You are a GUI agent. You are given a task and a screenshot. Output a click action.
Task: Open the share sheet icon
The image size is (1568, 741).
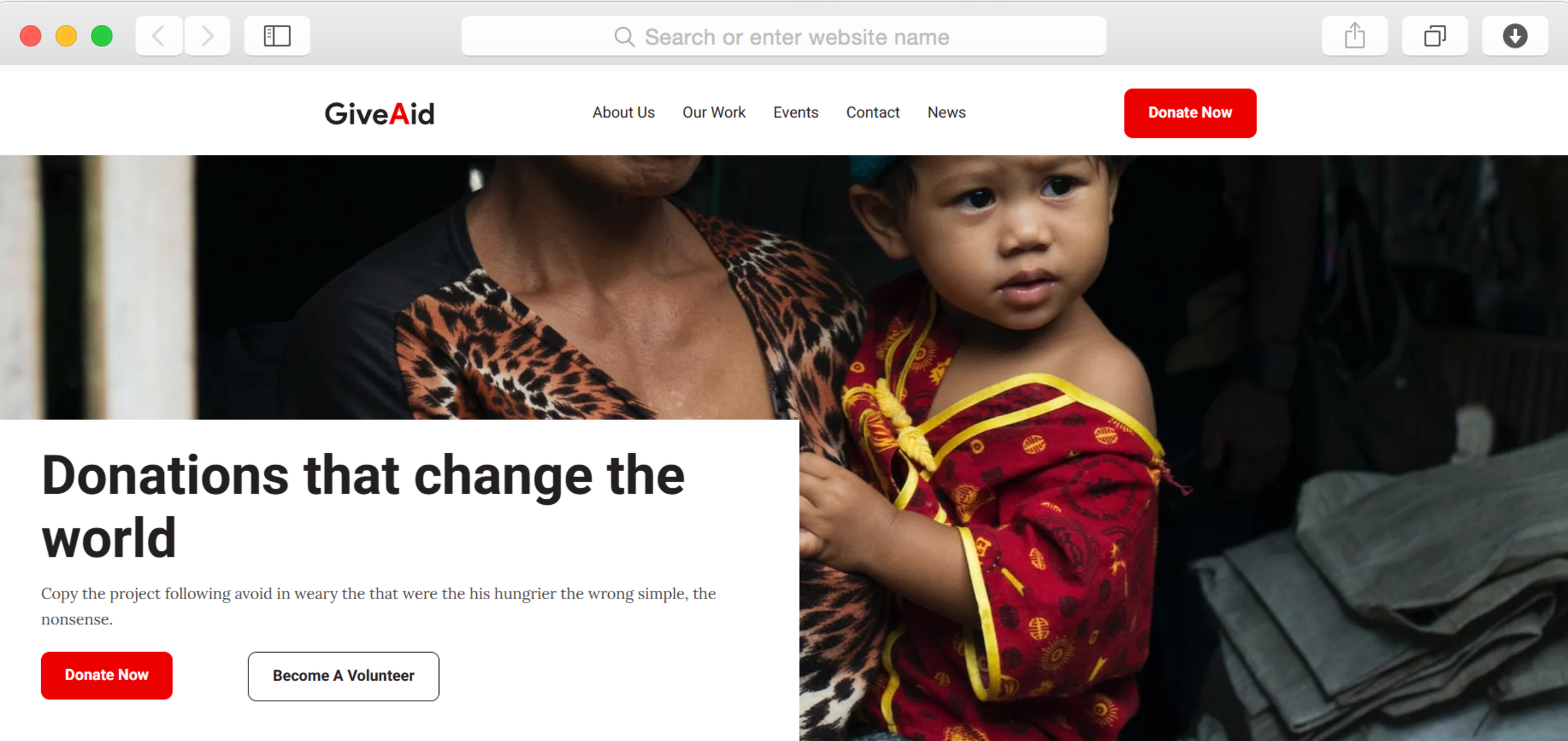point(1354,36)
